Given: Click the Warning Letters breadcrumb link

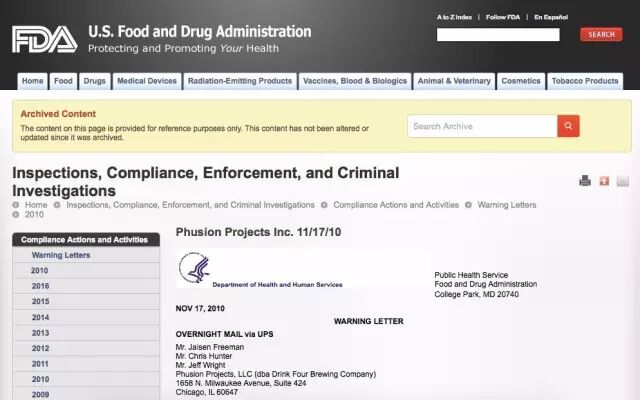Looking at the screenshot, I should [x=507, y=205].
